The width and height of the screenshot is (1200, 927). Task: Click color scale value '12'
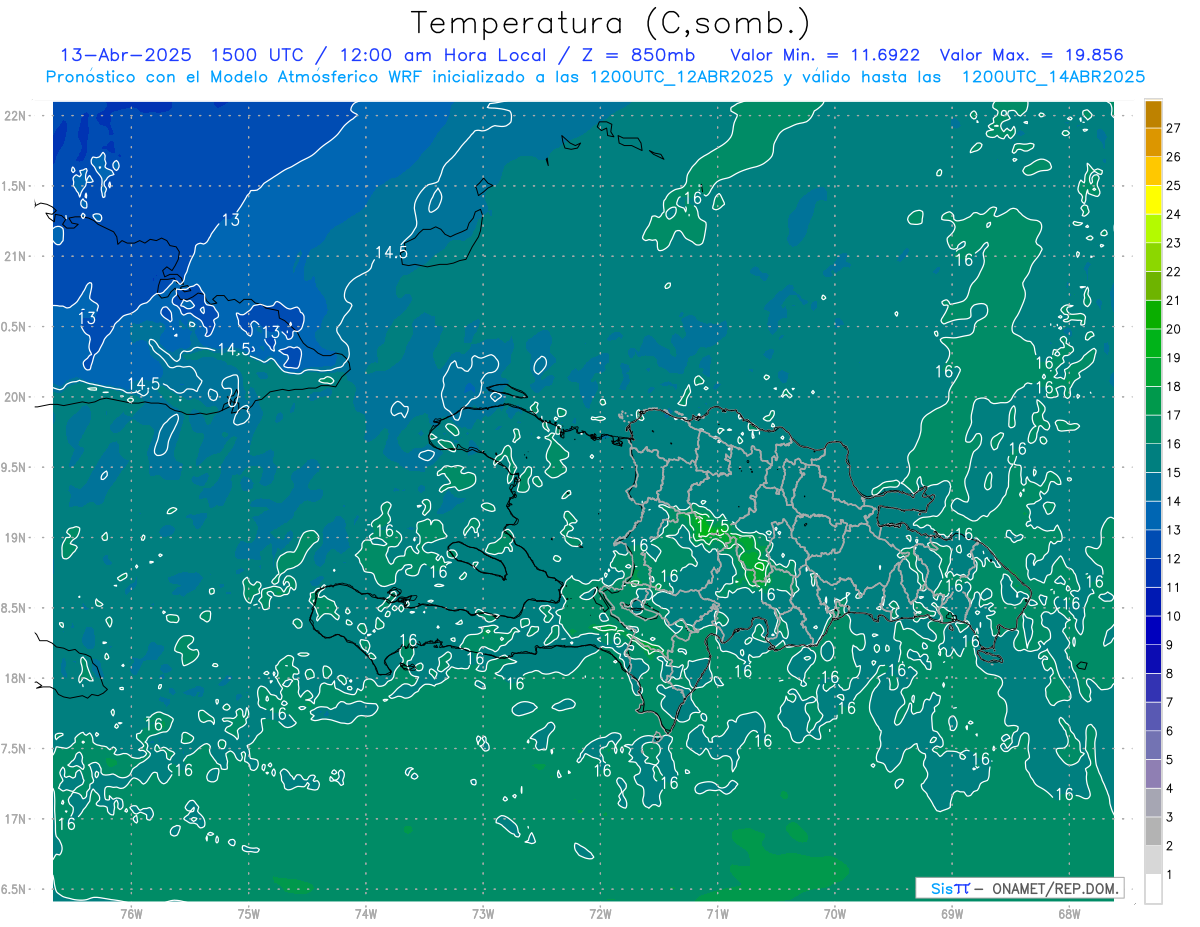1174,558
